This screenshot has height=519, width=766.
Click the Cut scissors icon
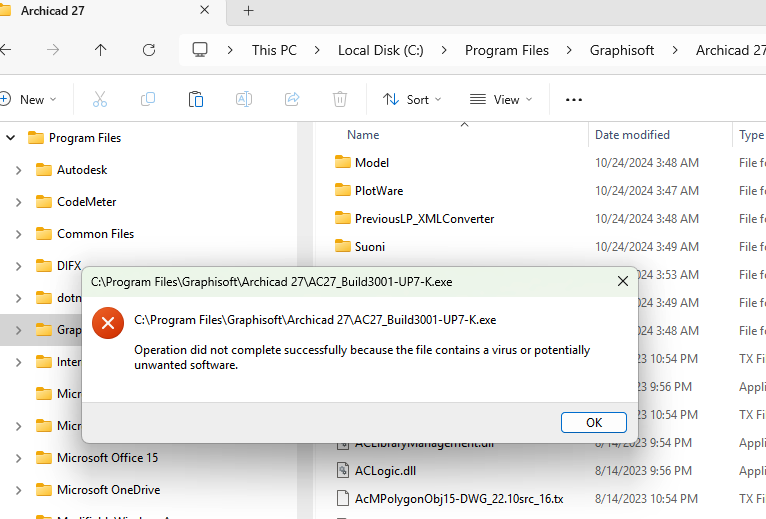tap(100, 100)
